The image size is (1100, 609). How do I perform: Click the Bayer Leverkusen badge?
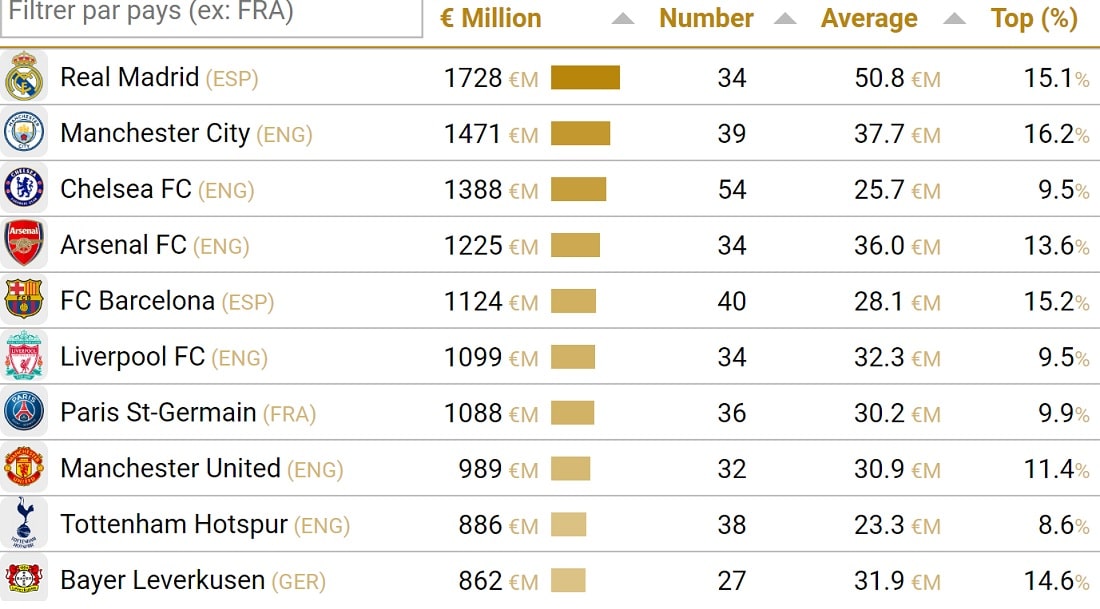pyautogui.click(x=24, y=579)
